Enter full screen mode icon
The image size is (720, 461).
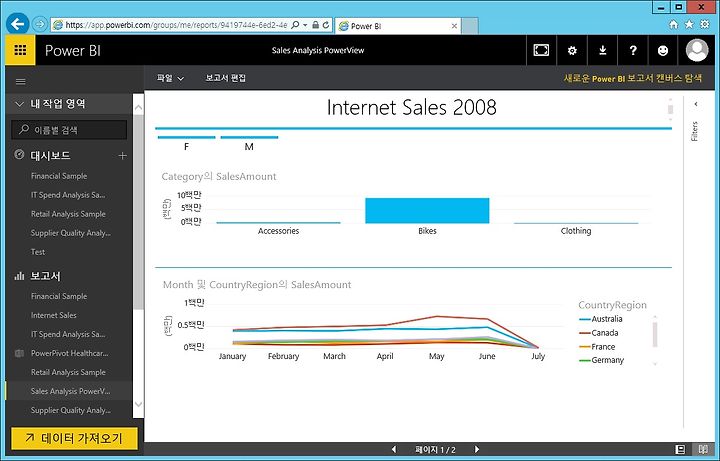pos(541,50)
